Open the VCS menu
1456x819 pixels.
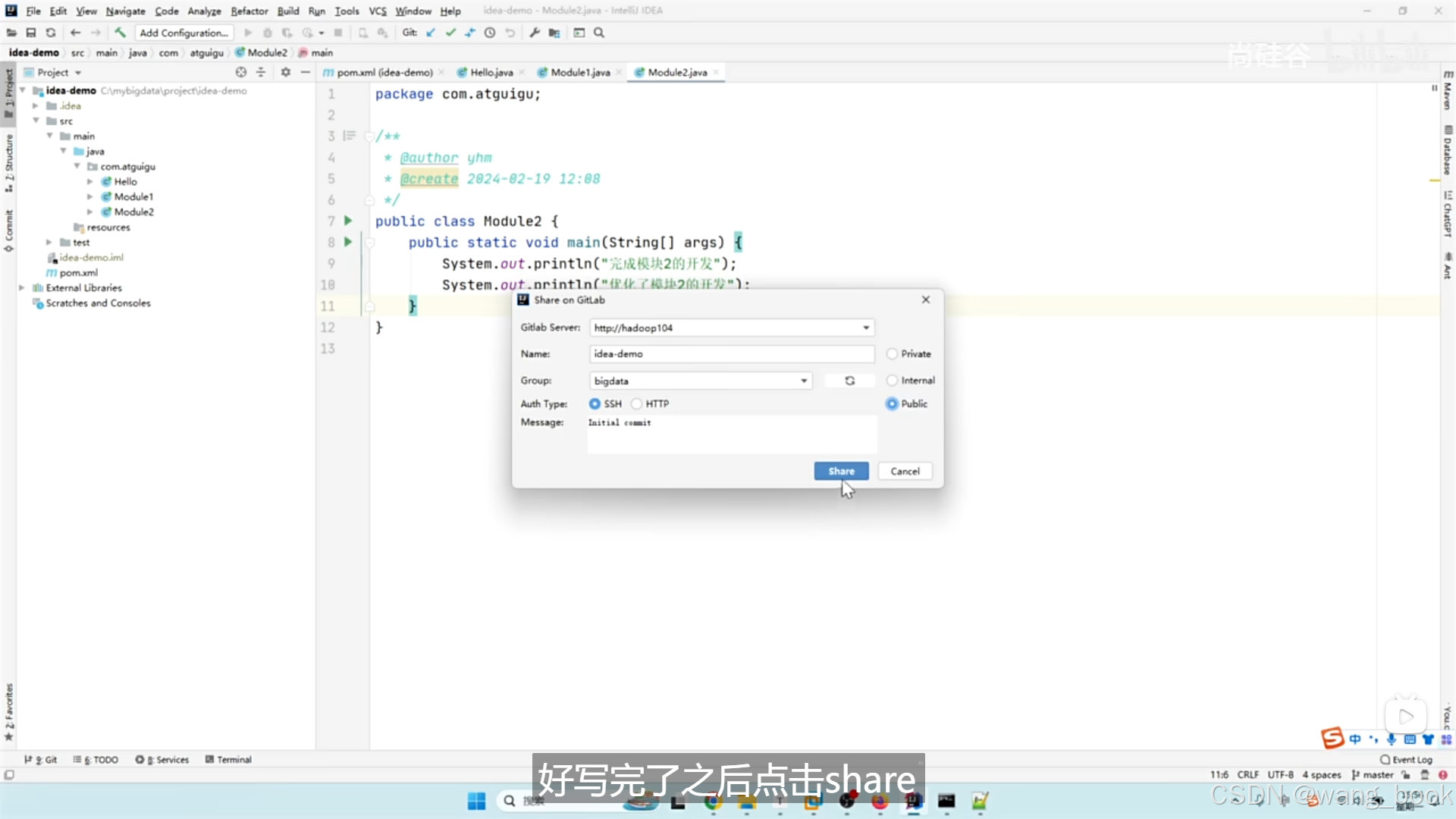(x=378, y=11)
